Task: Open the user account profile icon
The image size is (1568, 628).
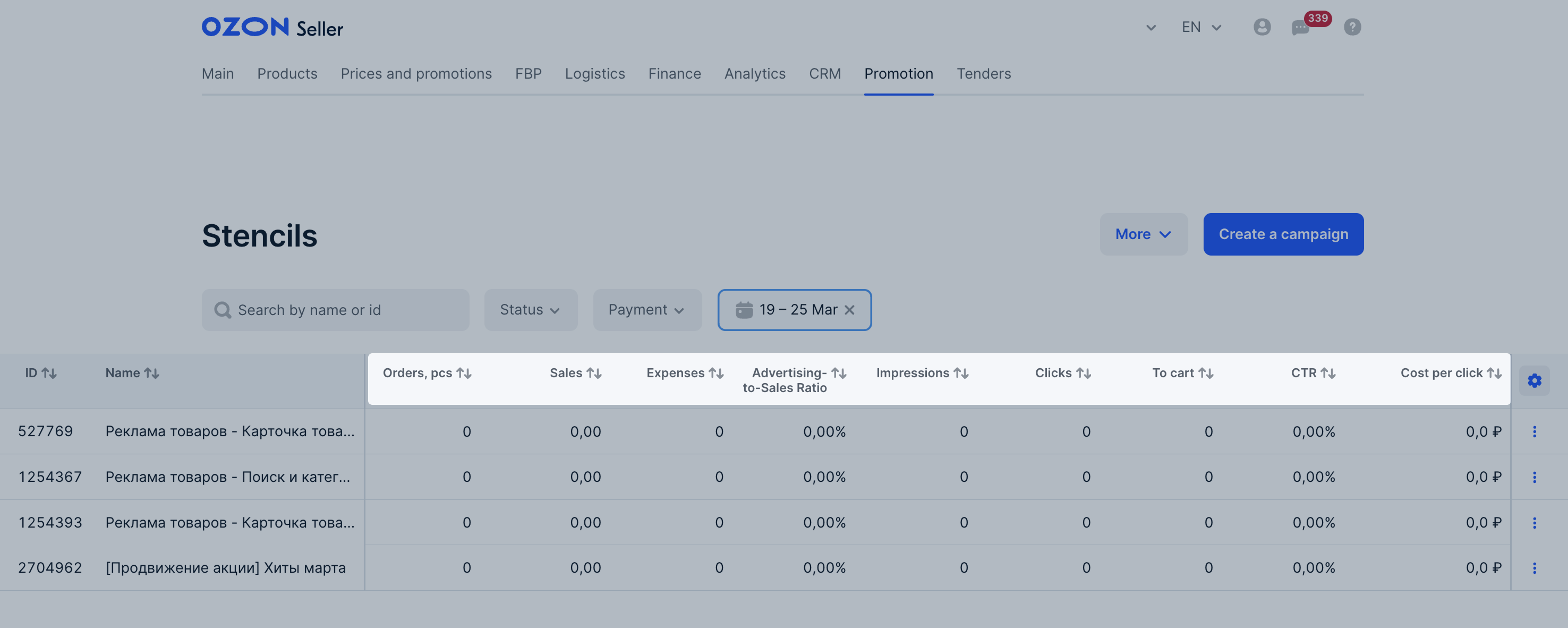Action: [x=1262, y=28]
